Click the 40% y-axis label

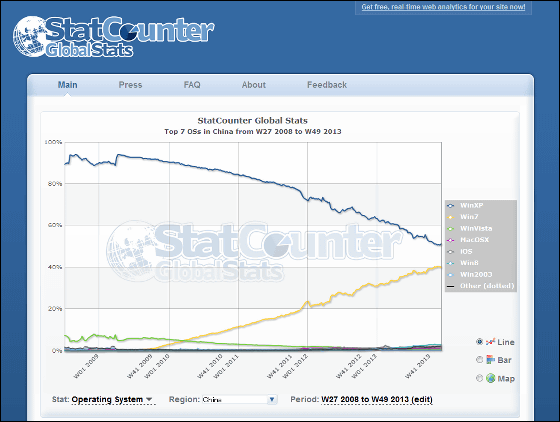click(x=55, y=267)
